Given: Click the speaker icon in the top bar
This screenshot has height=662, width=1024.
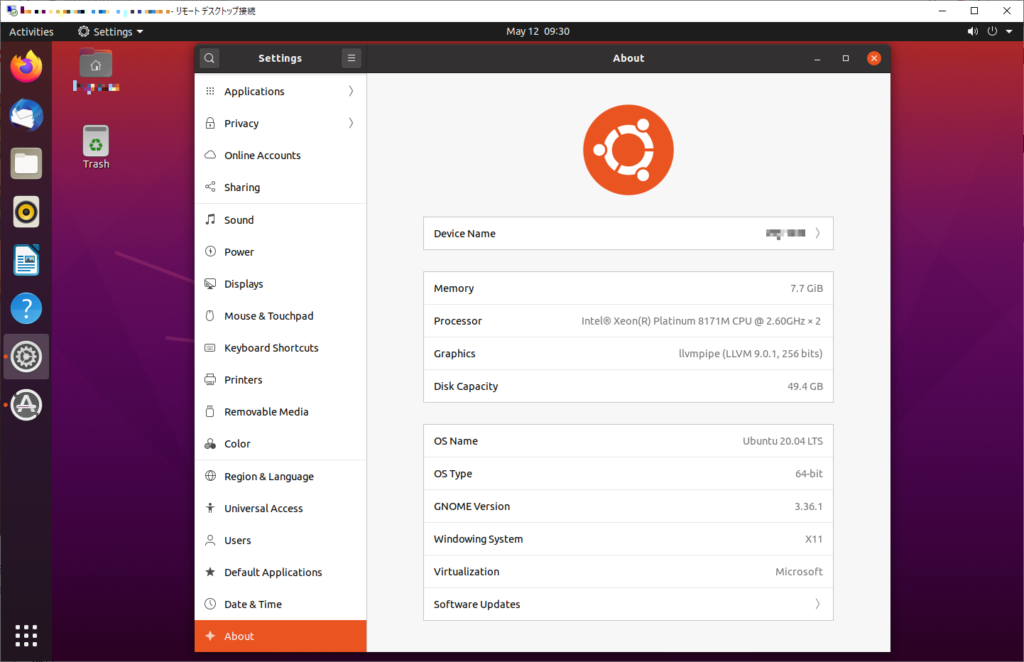Looking at the screenshot, I should coord(971,31).
